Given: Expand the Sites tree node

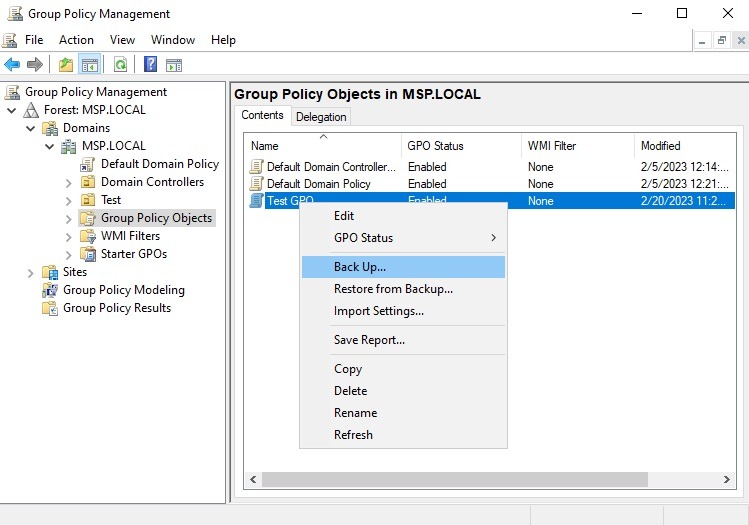Looking at the screenshot, I should click(x=30, y=273).
